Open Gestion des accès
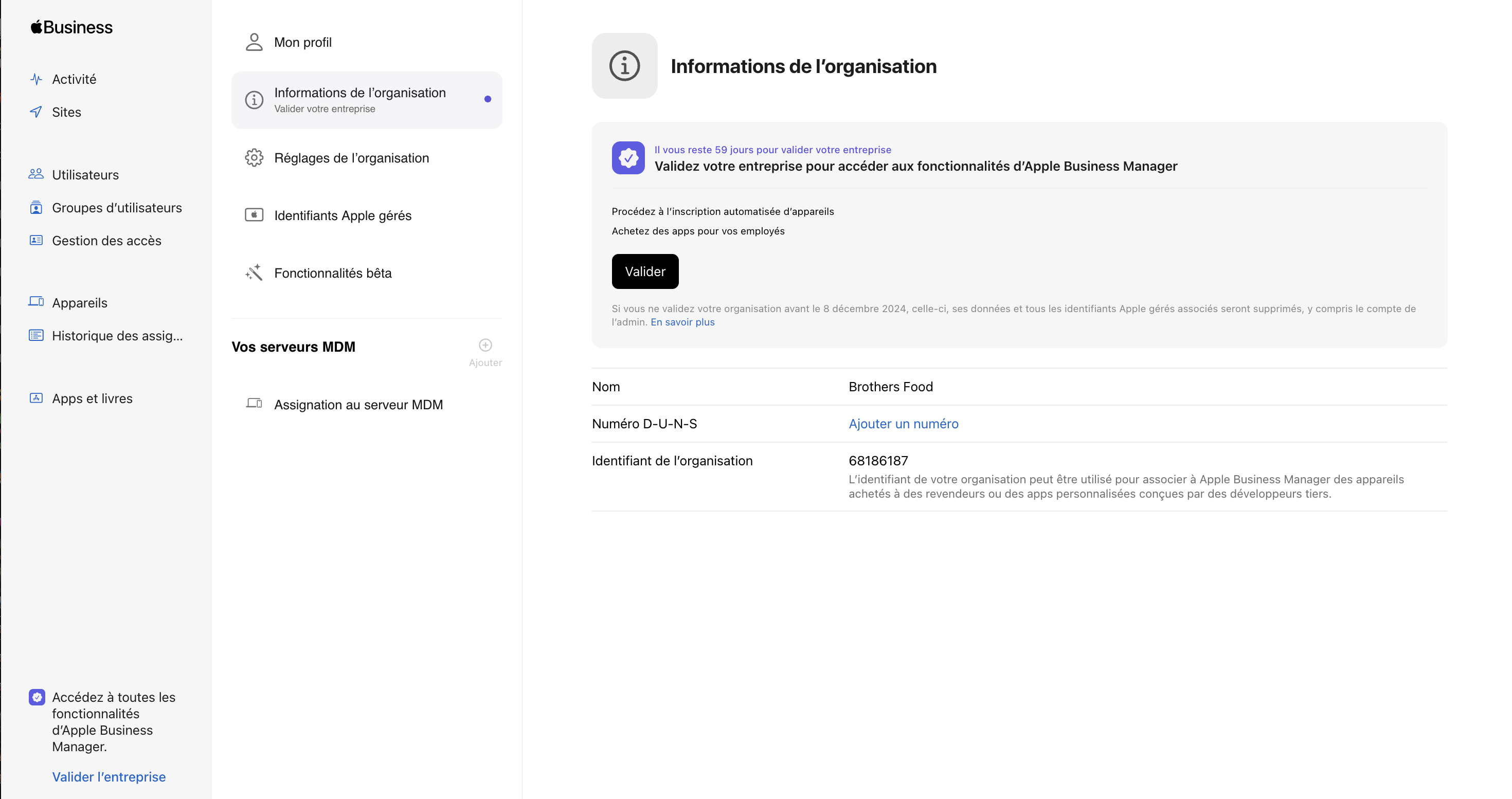This screenshot has height=799, width=1512. (106, 241)
